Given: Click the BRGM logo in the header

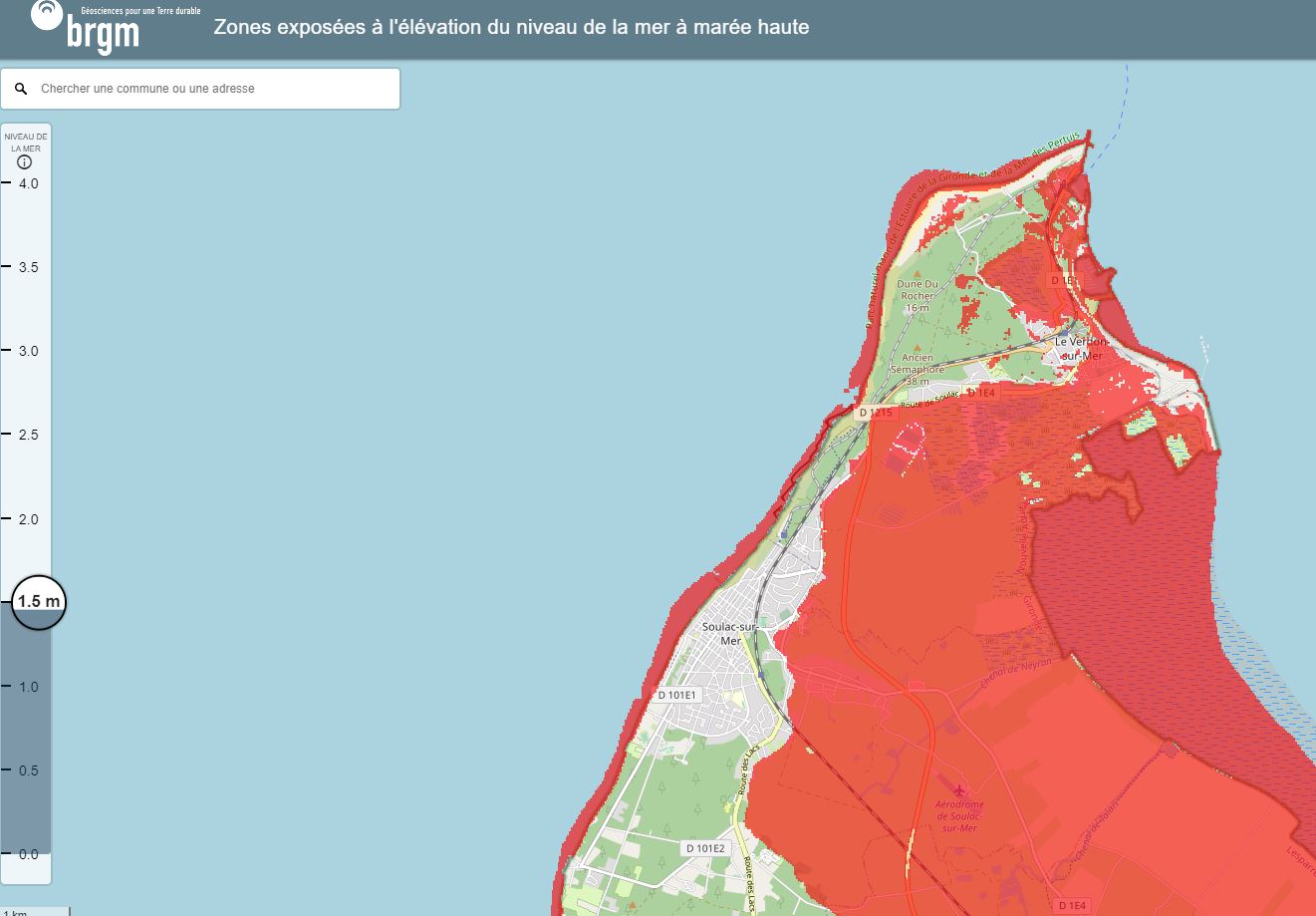Looking at the screenshot, I should pos(115,27).
